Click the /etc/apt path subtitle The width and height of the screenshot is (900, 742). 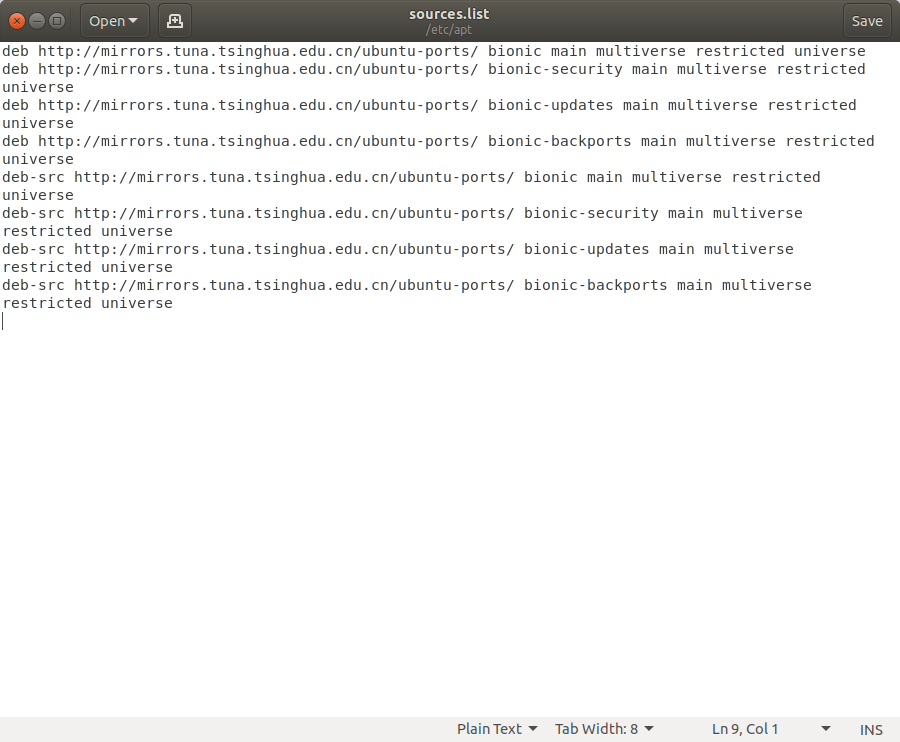click(x=449, y=29)
